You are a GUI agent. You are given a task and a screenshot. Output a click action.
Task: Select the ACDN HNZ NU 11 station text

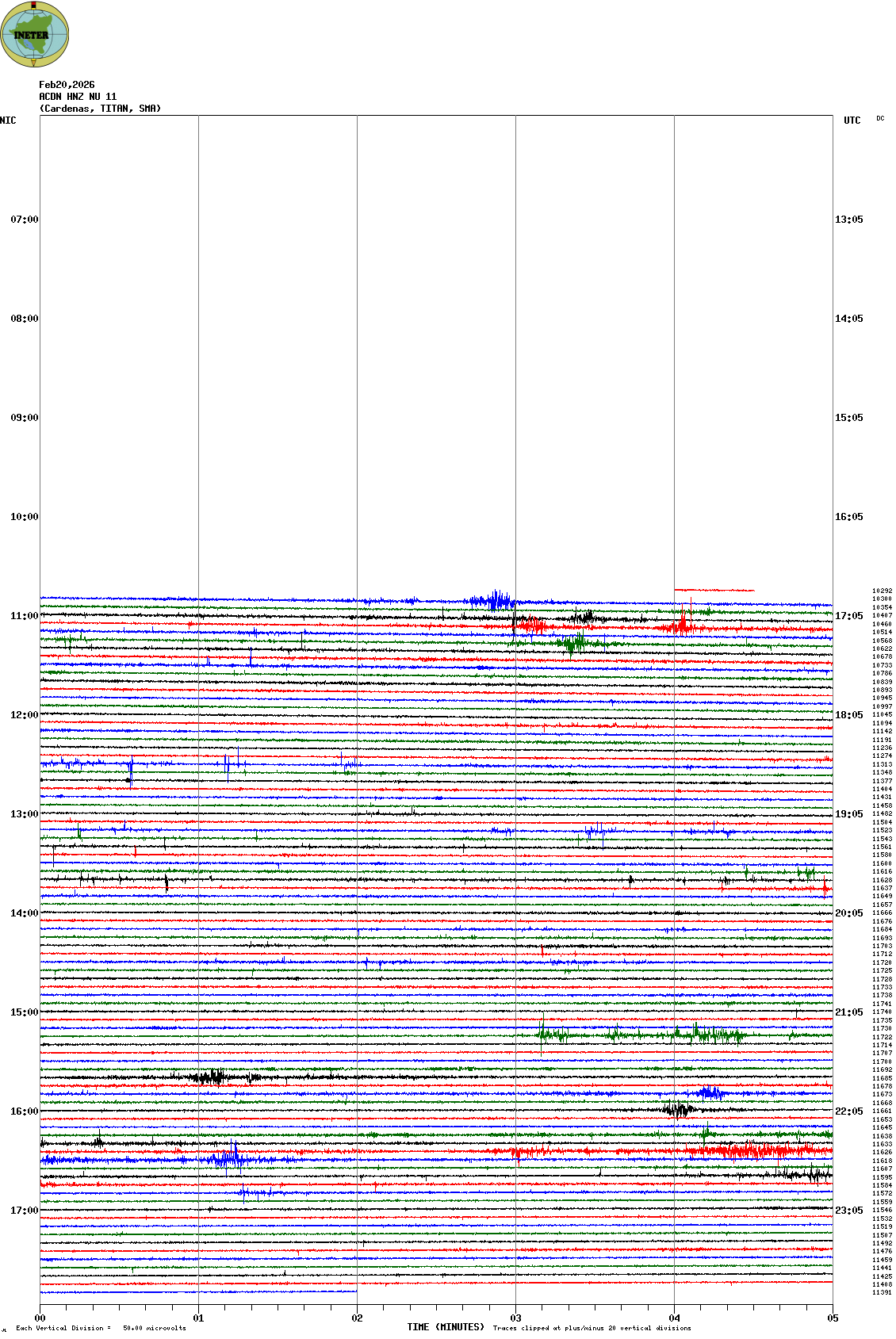(x=78, y=97)
